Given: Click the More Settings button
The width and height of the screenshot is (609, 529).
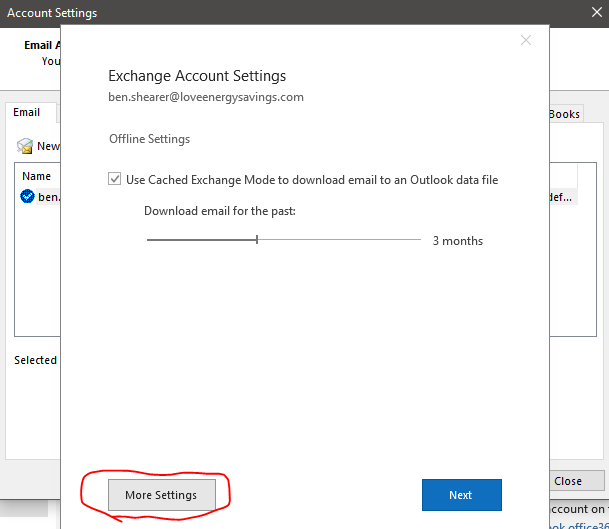Looking at the screenshot, I should [162, 494].
